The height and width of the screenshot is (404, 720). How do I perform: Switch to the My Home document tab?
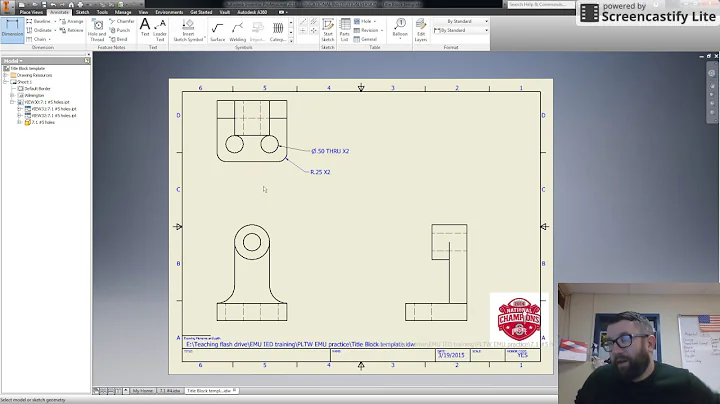point(142,391)
